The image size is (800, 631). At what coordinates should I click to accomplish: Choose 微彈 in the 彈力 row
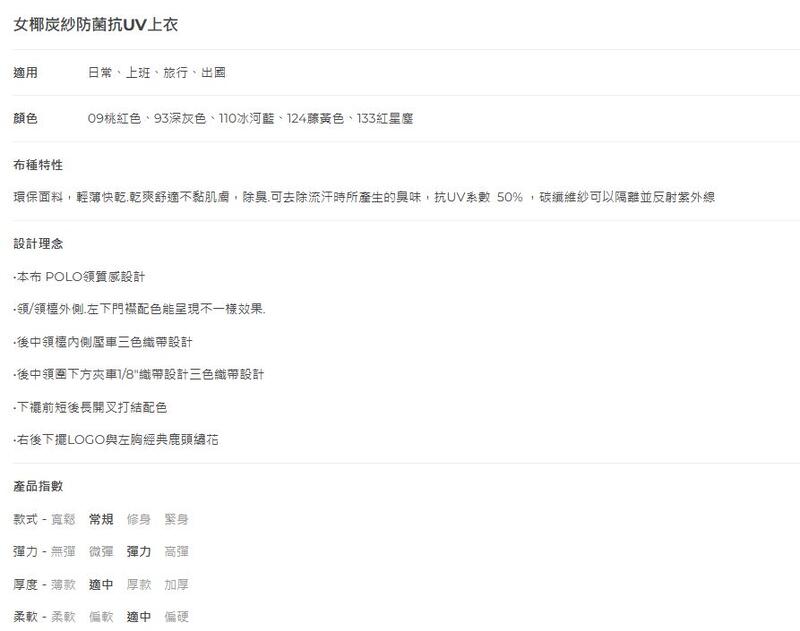101,552
